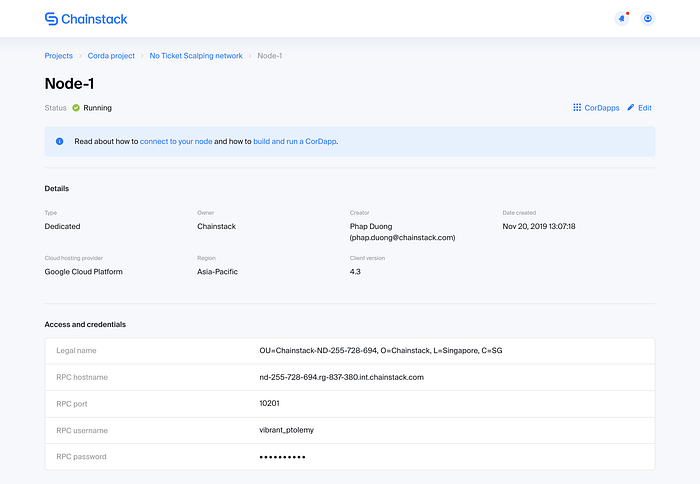Open 'connect to your node' link
Screen dimensions: 700x484
pyautogui.click(x=176, y=141)
